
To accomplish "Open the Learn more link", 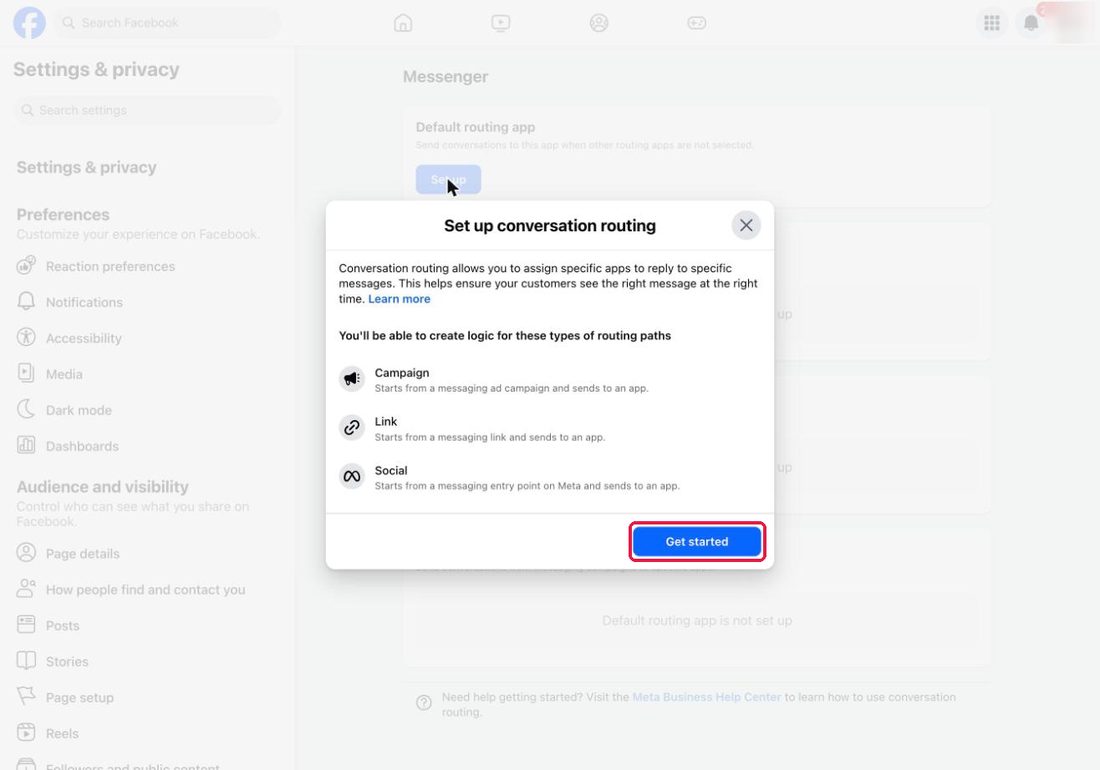I will [399, 299].
